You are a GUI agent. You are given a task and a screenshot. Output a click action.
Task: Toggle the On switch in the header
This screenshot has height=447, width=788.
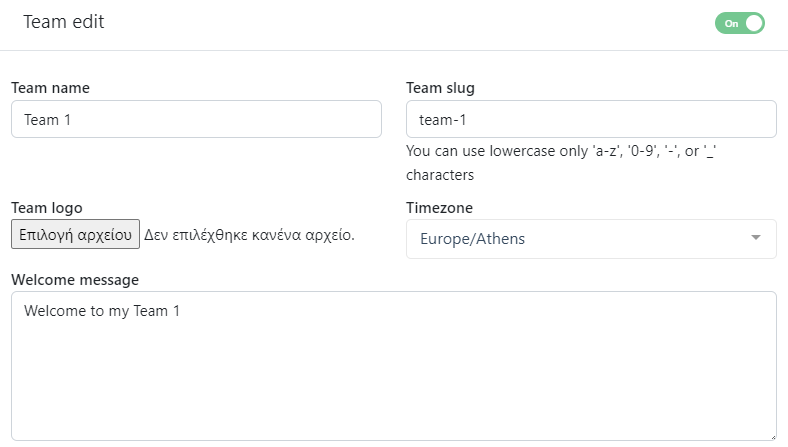[x=739, y=23]
